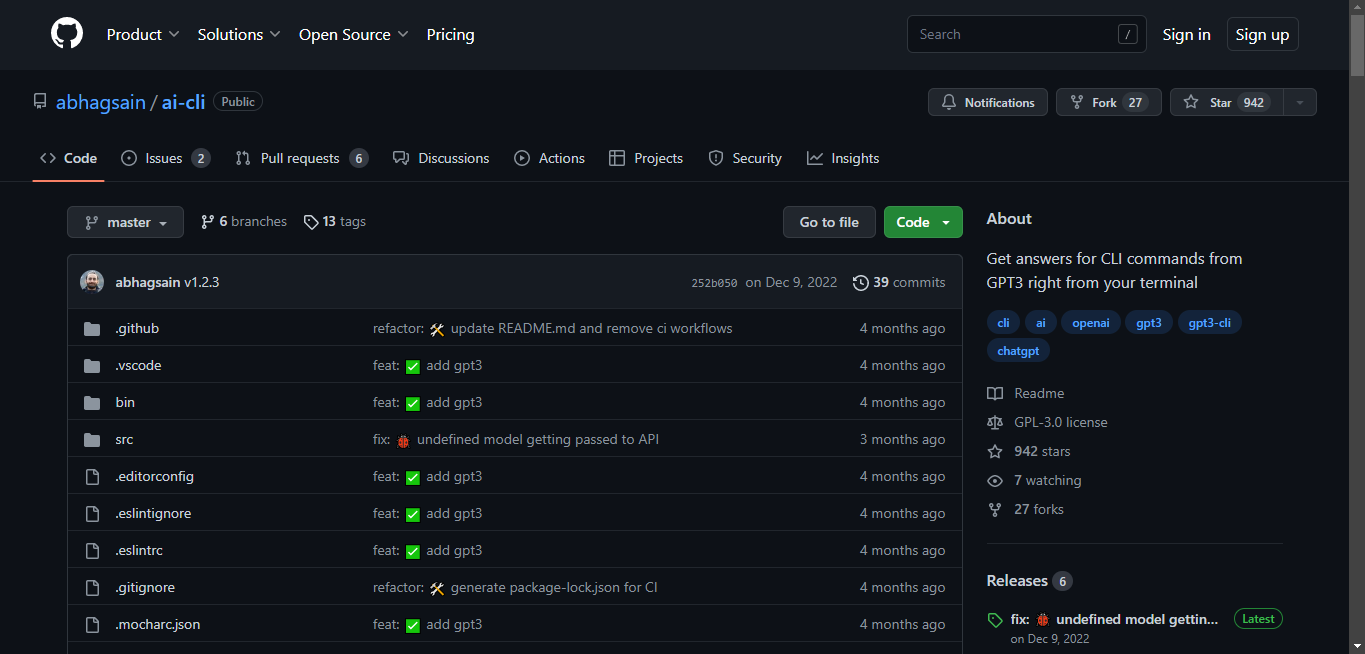Open the Pull requests tab
The height and width of the screenshot is (654, 1365).
coord(302,158)
